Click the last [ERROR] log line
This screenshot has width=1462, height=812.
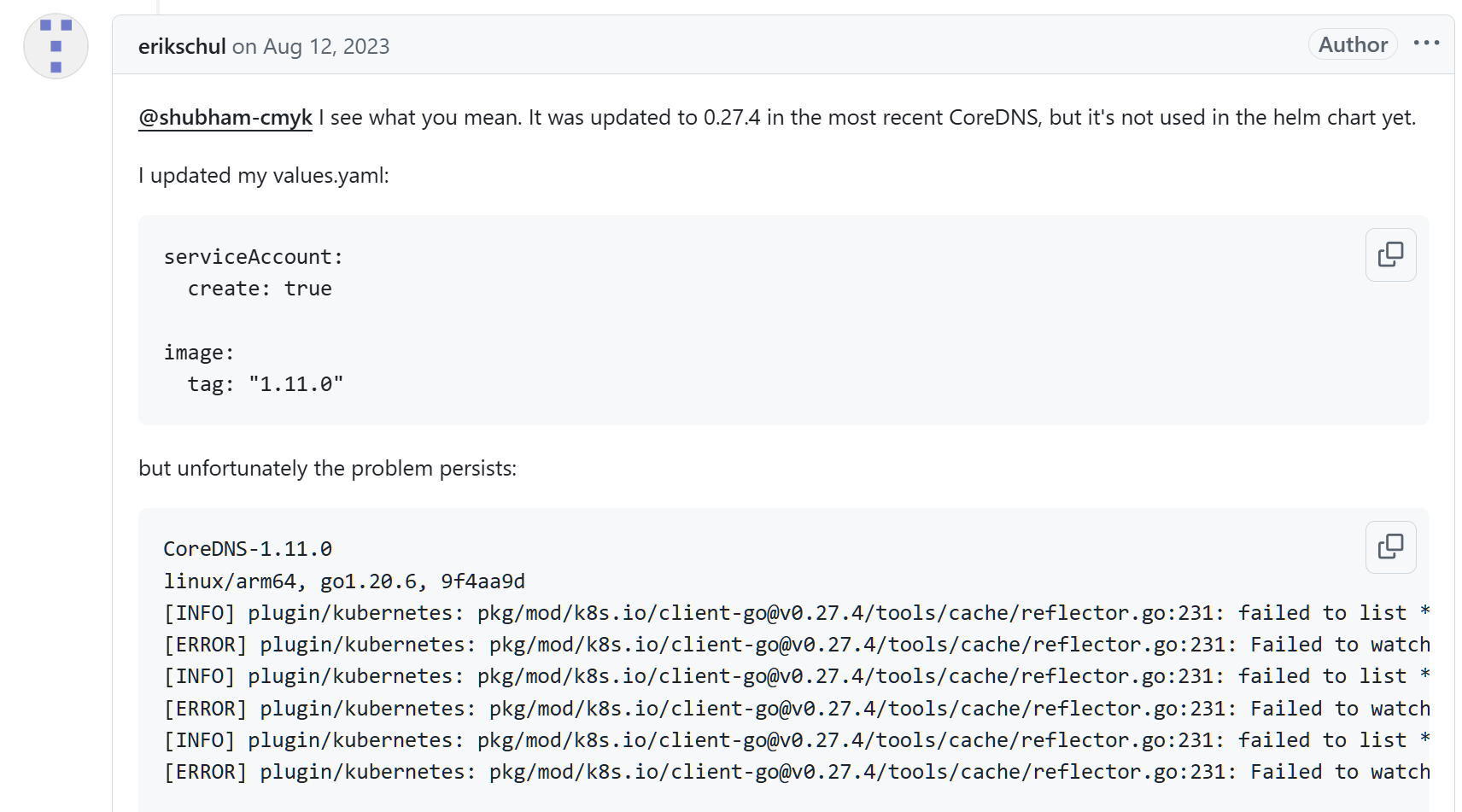pos(796,772)
